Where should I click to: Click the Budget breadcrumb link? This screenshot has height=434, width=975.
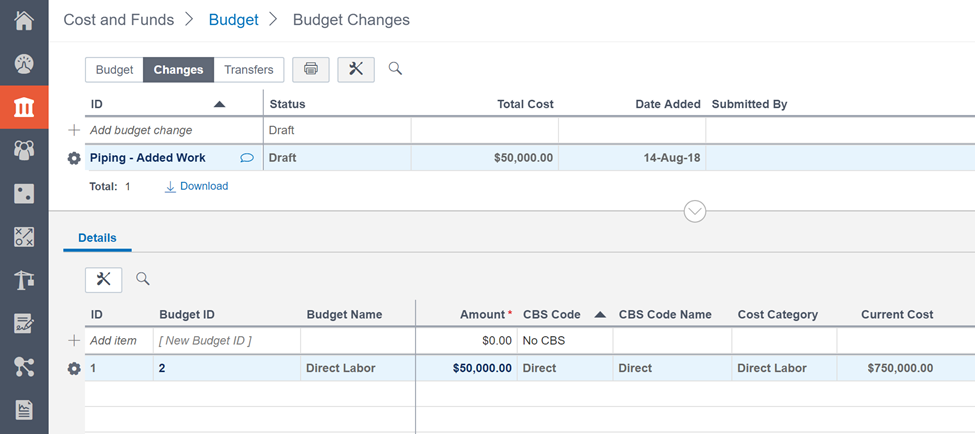click(x=233, y=20)
